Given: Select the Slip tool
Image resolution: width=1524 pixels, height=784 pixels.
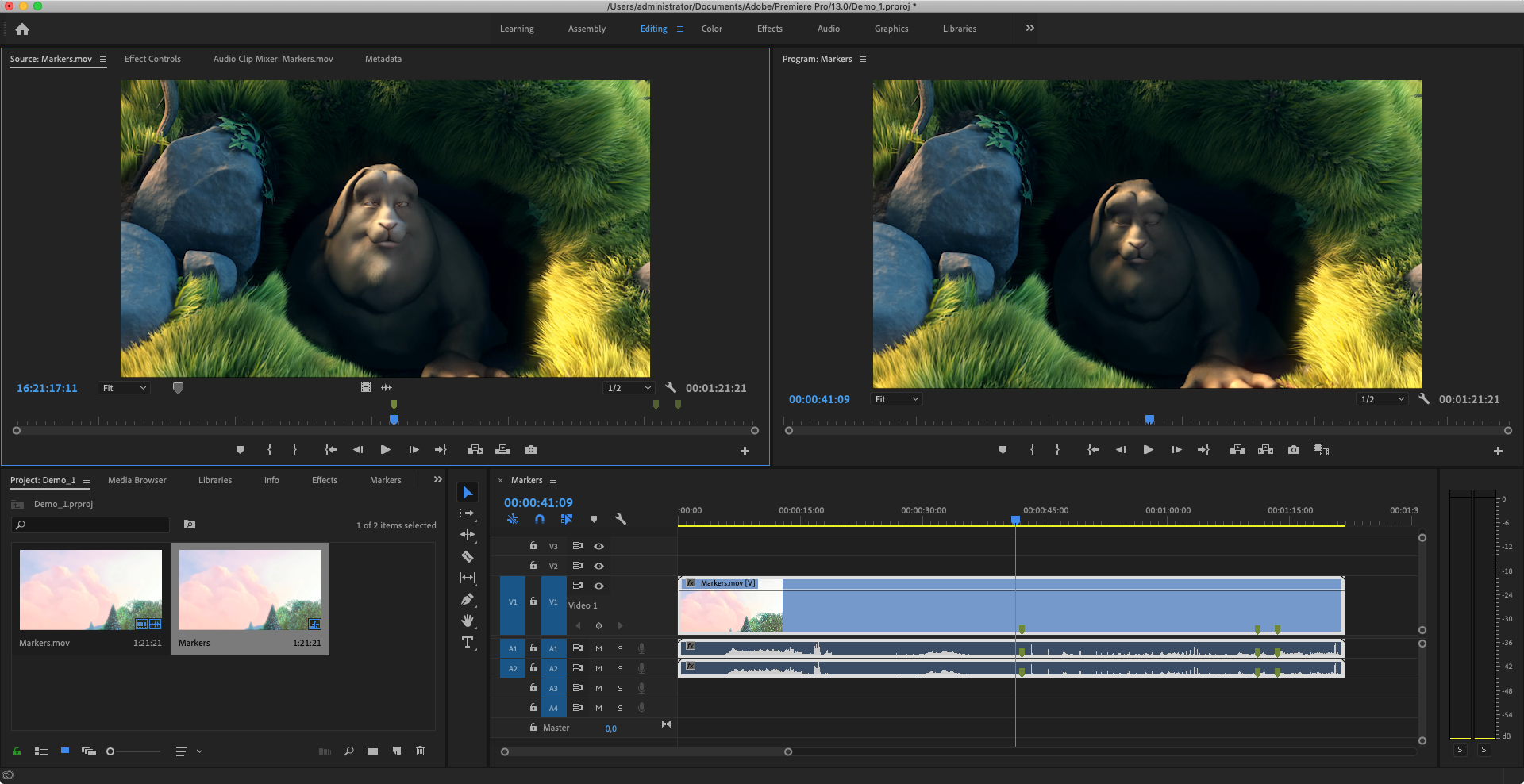Looking at the screenshot, I should pyautogui.click(x=468, y=578).
